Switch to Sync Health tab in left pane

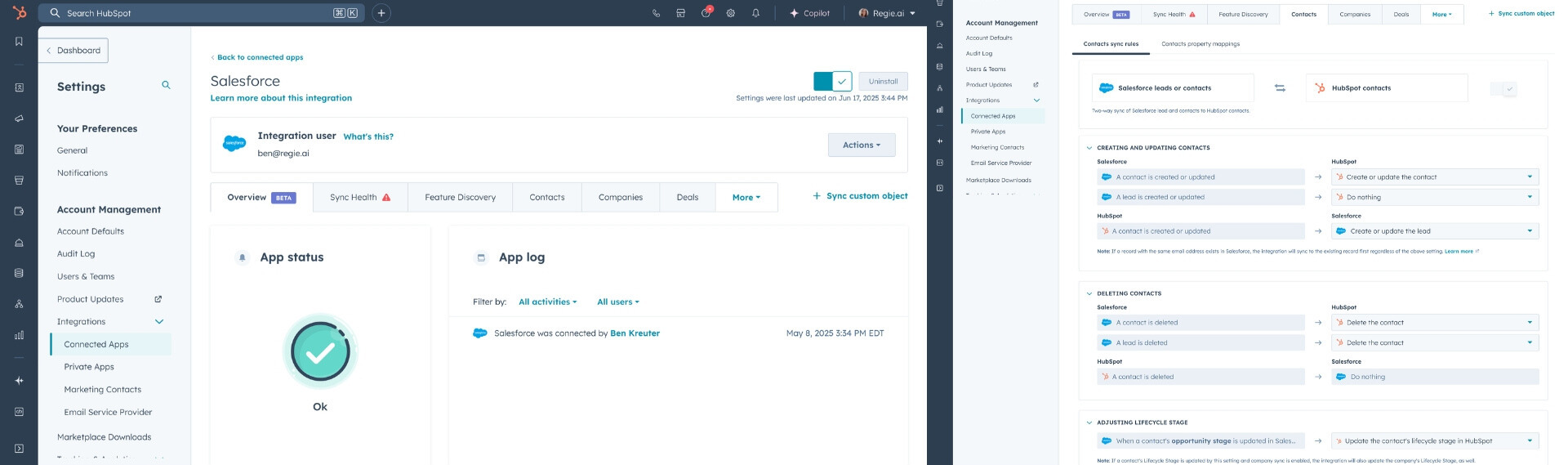pos(360,198)
